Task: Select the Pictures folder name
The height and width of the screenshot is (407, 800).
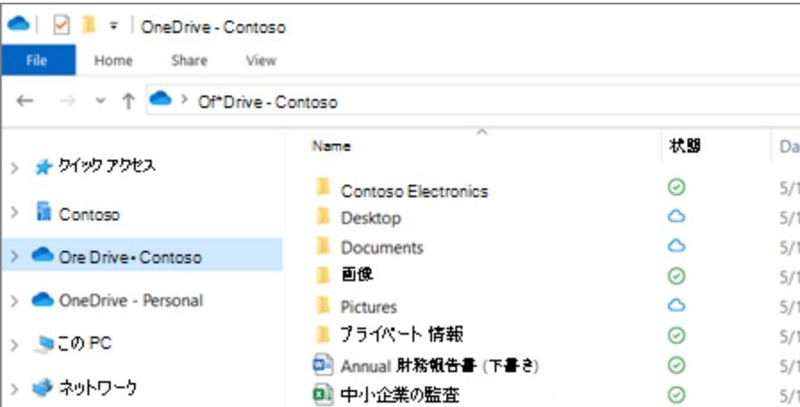Action: coord(368,307)
